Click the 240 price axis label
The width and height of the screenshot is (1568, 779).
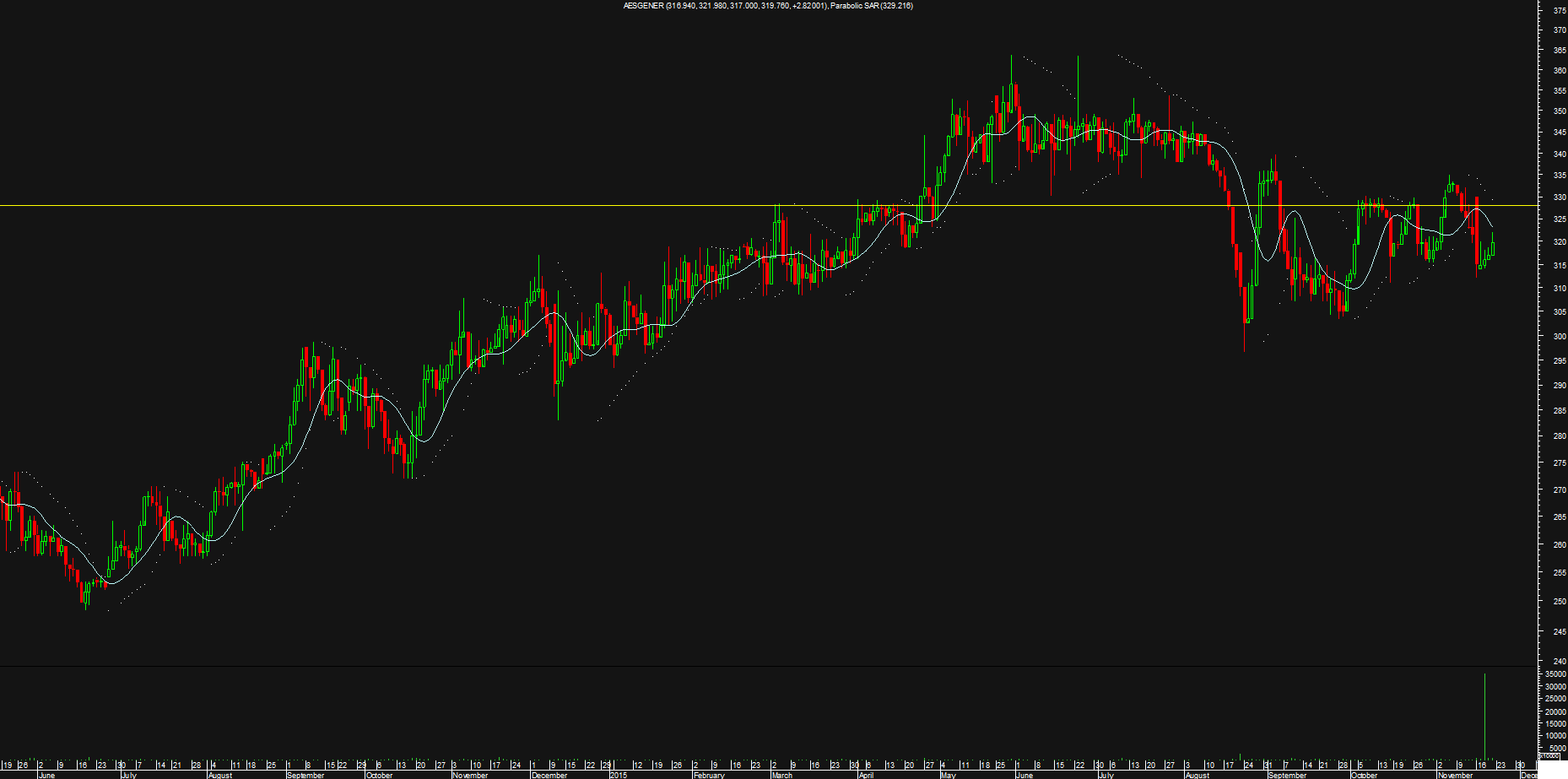(x=1560, y=662)
